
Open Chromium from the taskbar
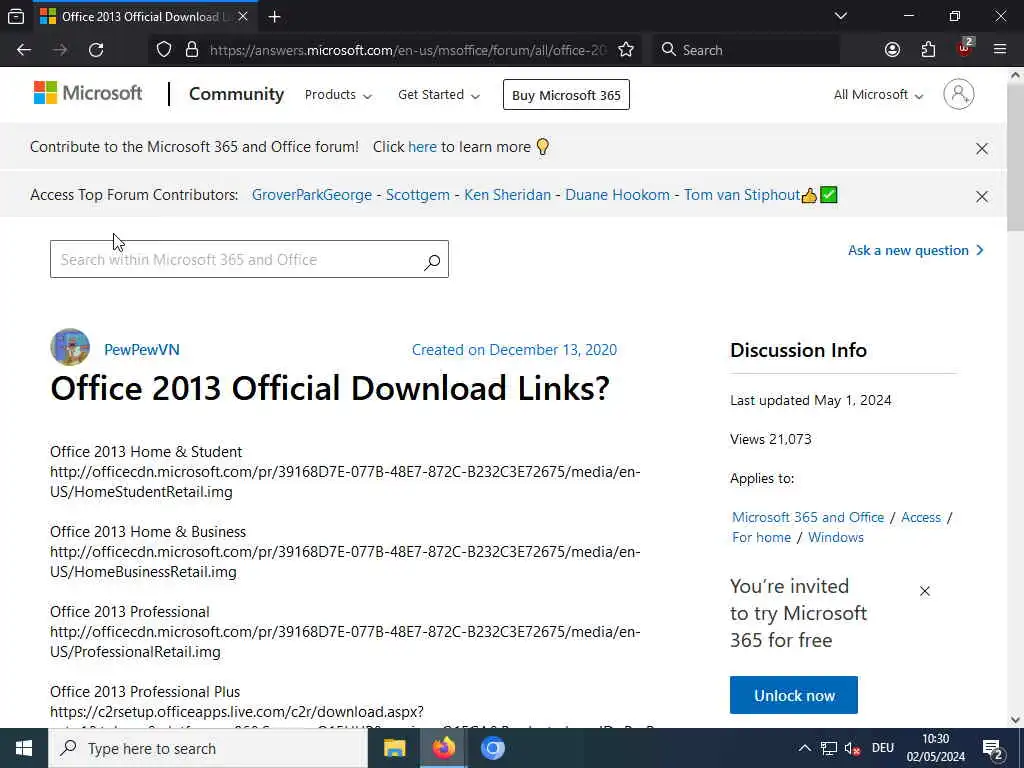point(492,748)
